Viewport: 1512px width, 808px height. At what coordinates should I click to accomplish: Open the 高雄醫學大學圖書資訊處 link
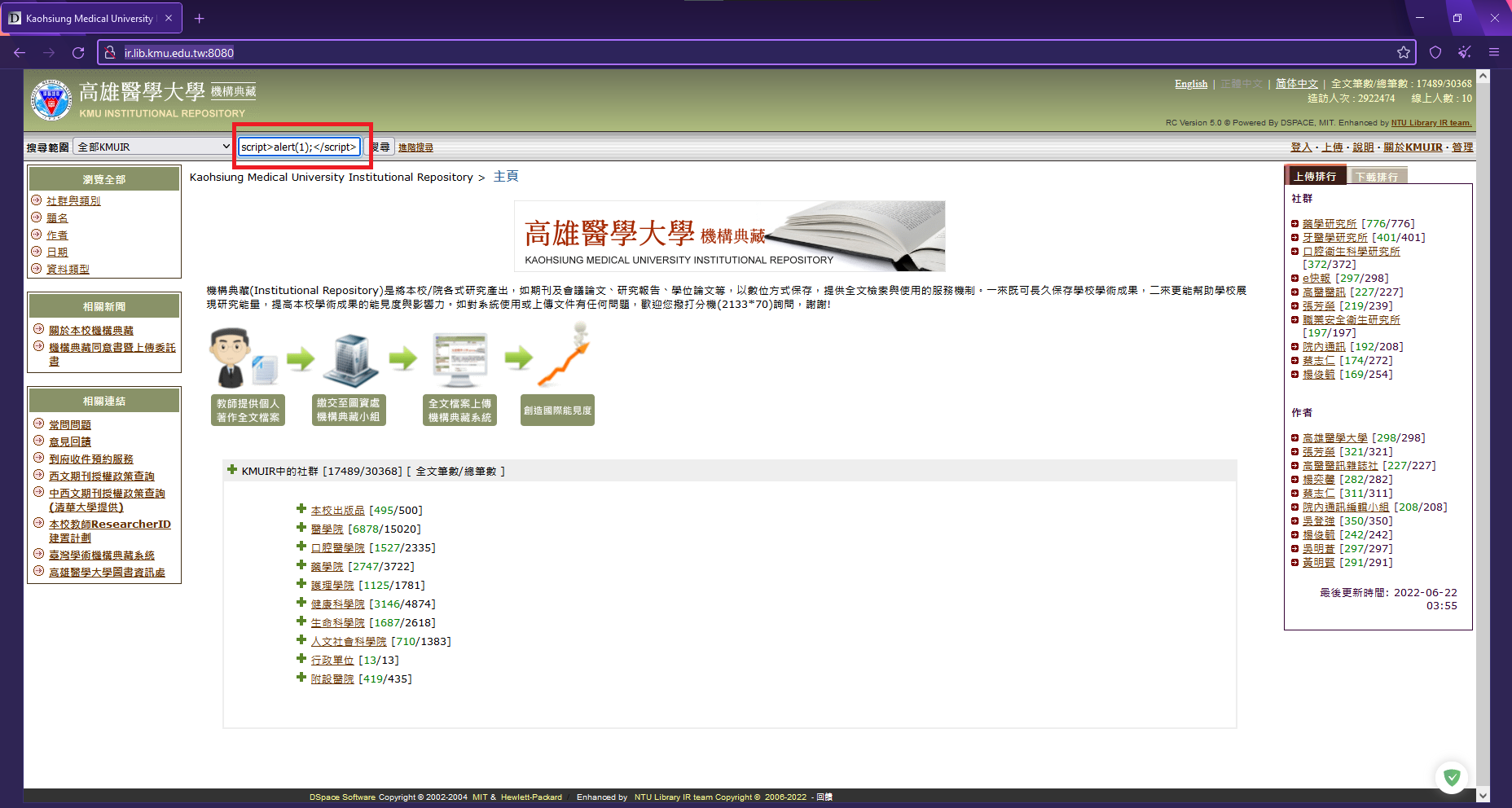107,573
